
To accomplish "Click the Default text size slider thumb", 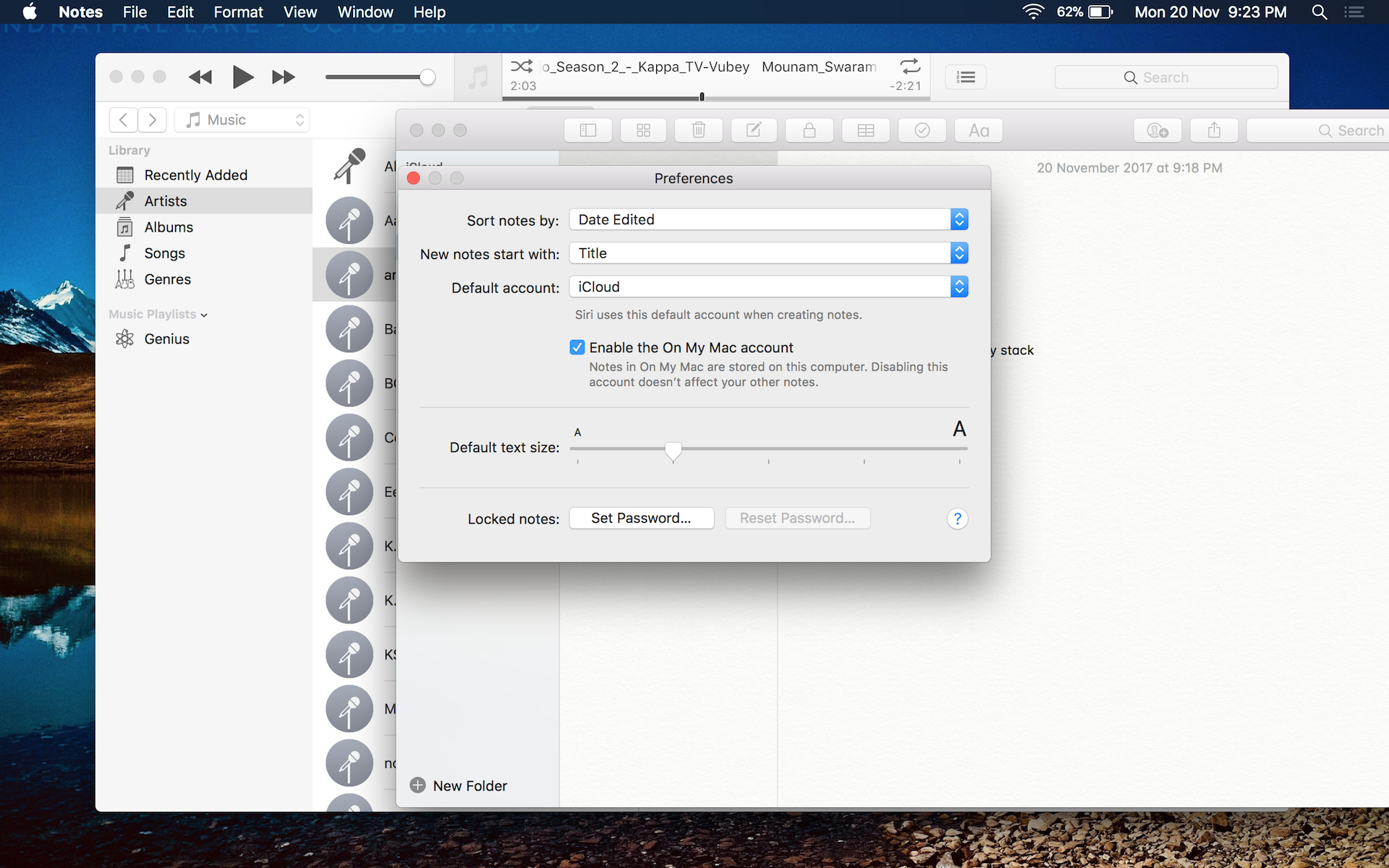I will (x=673, y=451).
